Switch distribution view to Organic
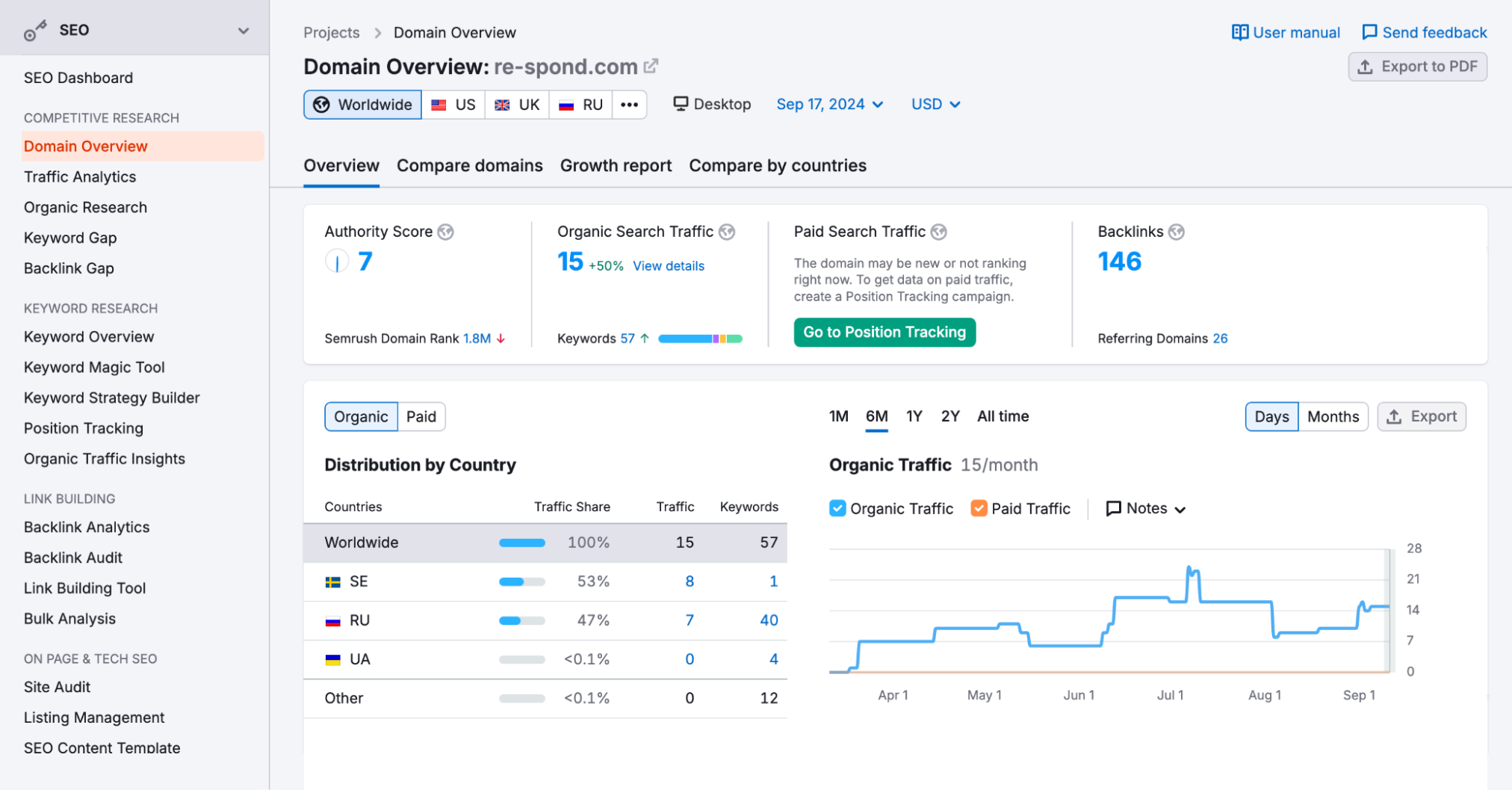1512x790 pixels. click(x=361, y=417)
